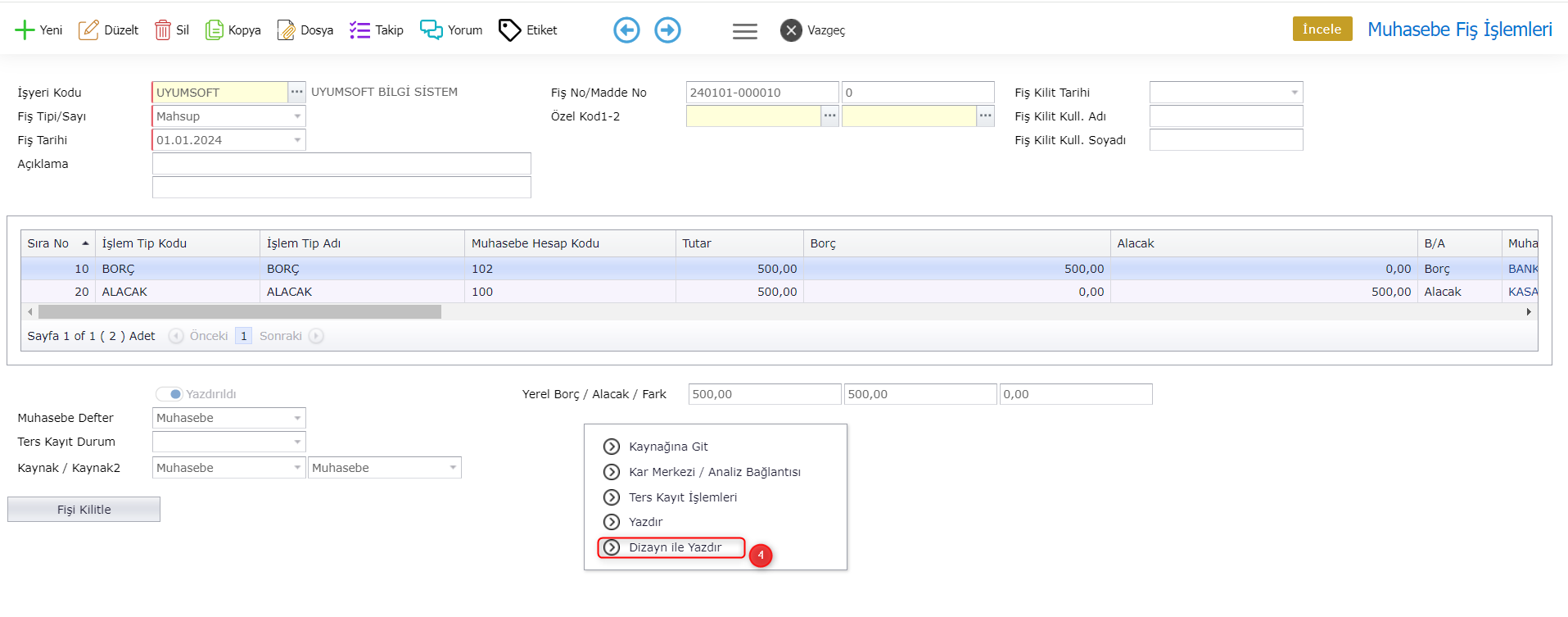Open the Kaynak2 dropdown
This screenshot has width=1568, height=617.
tap(453, 468)
